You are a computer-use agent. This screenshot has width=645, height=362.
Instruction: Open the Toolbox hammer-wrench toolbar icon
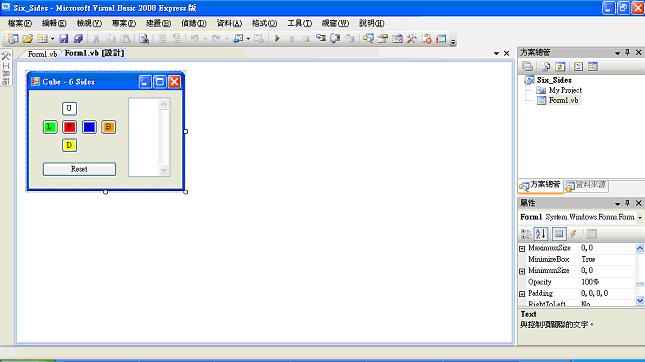(x=412, y=39)
